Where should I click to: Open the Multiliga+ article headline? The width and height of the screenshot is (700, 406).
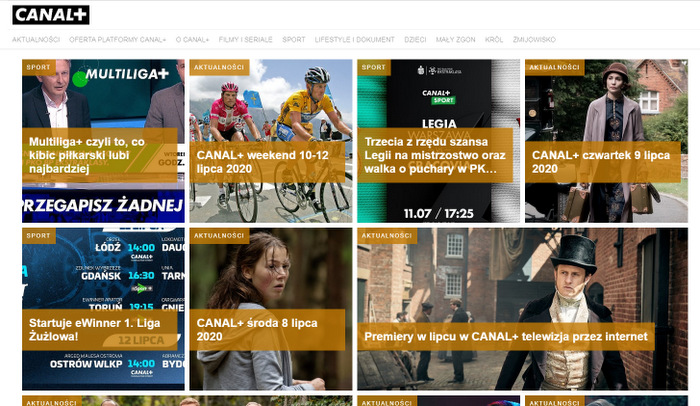[x=100, y=155]
